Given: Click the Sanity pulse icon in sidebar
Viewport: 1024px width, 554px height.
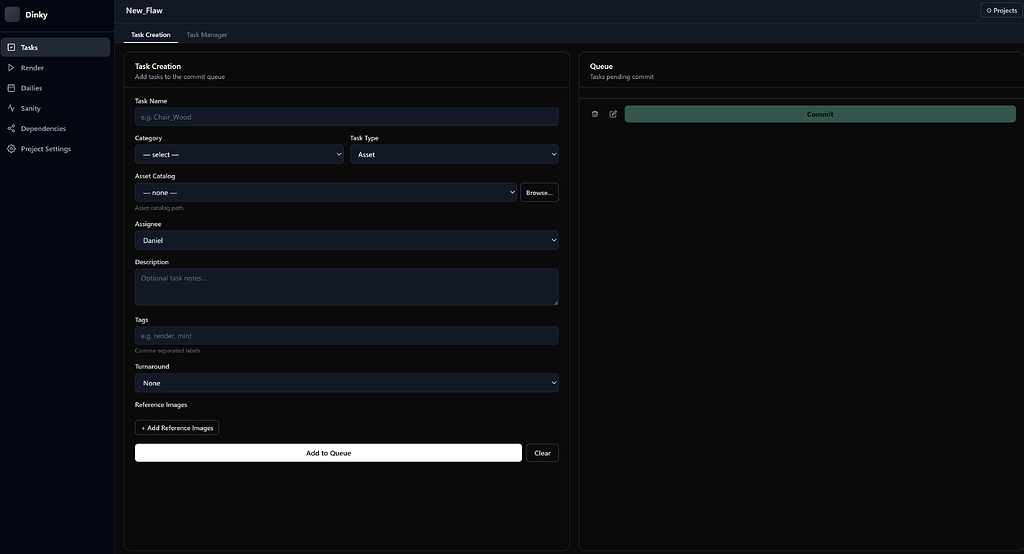Looking at the screenshot, I should (11, 108).
